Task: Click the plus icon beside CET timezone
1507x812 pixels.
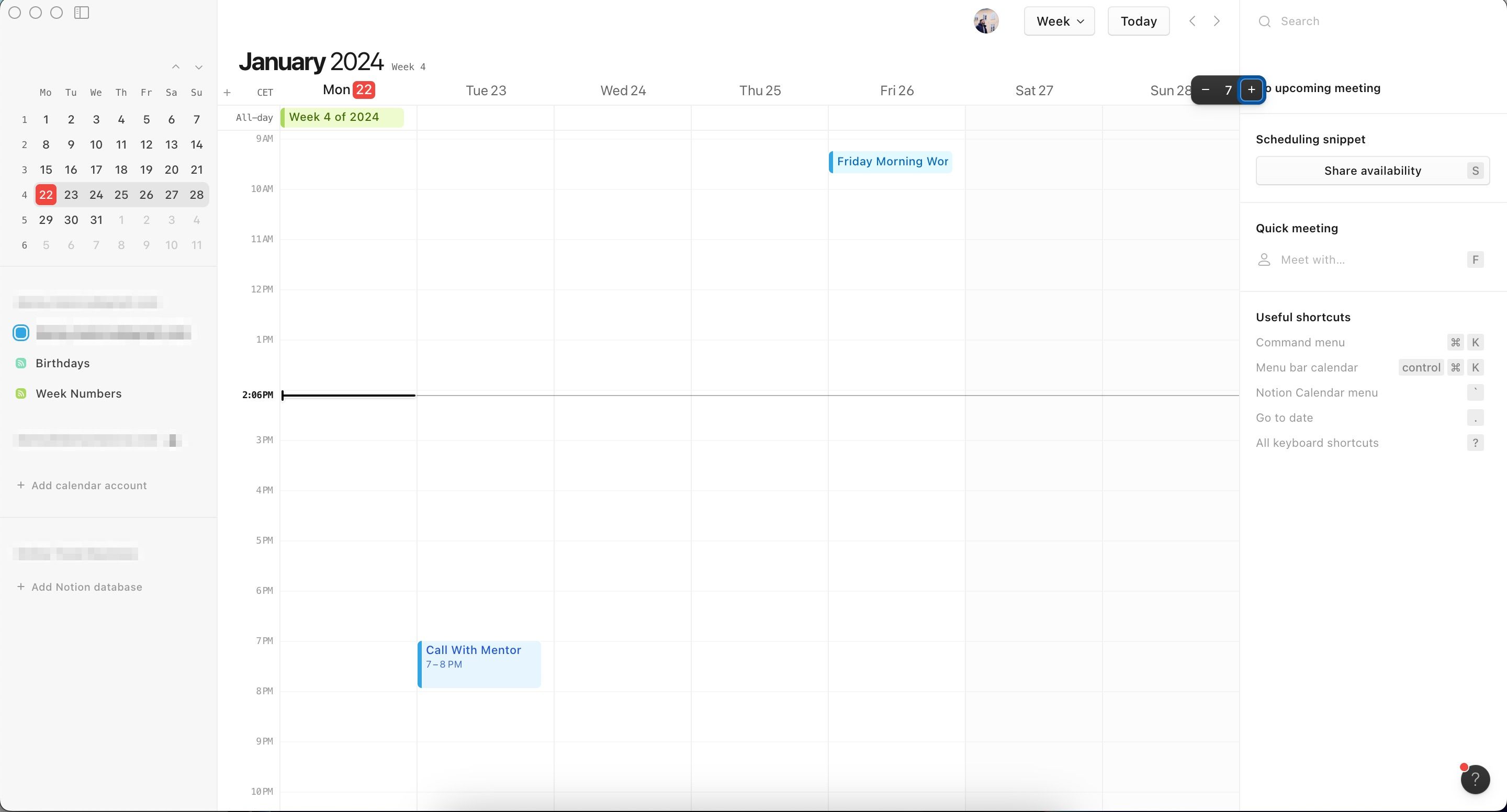Action: (228, 93)
